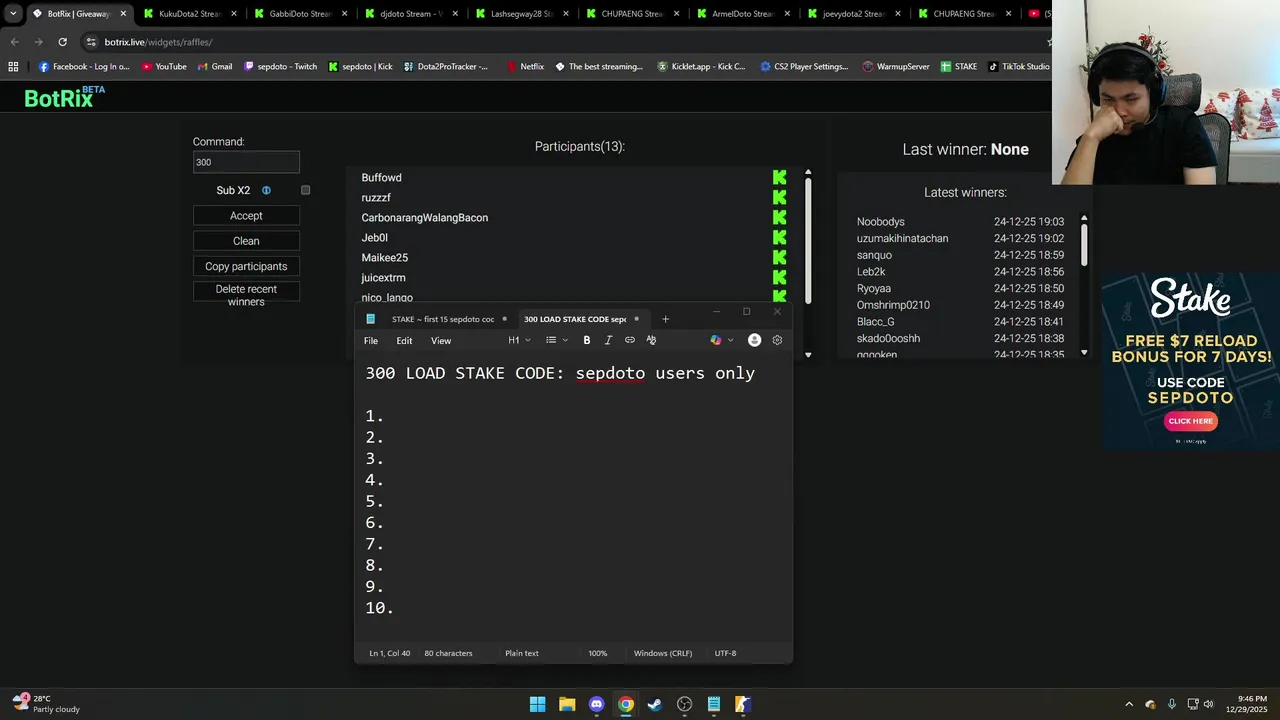Open the H1 heading dropdown
Viewport: 1280px width, 720px height.
coord(519,340)
